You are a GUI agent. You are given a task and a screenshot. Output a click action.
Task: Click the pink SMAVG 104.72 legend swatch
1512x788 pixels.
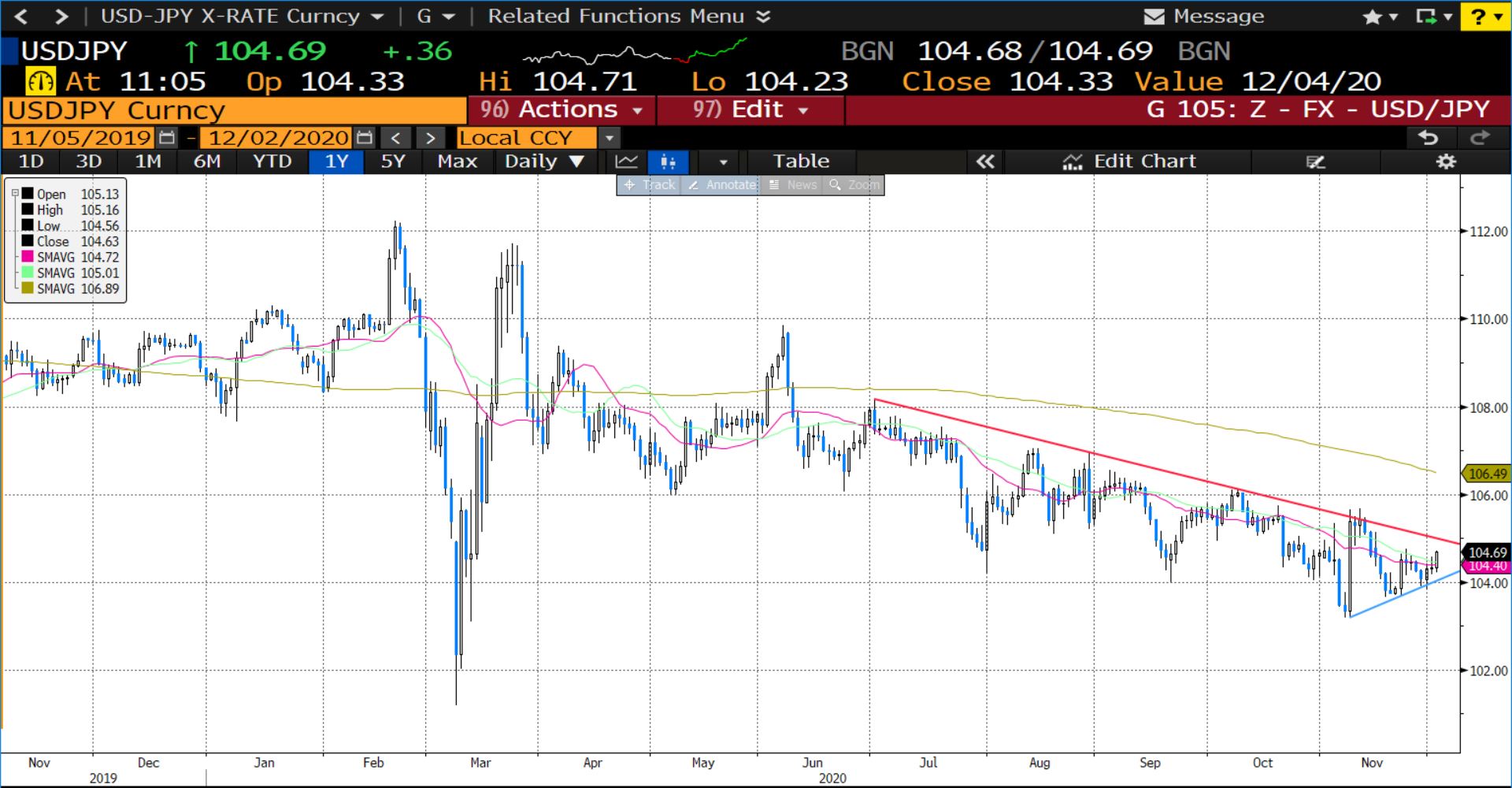pyautogui.click(x=28, y=257)
